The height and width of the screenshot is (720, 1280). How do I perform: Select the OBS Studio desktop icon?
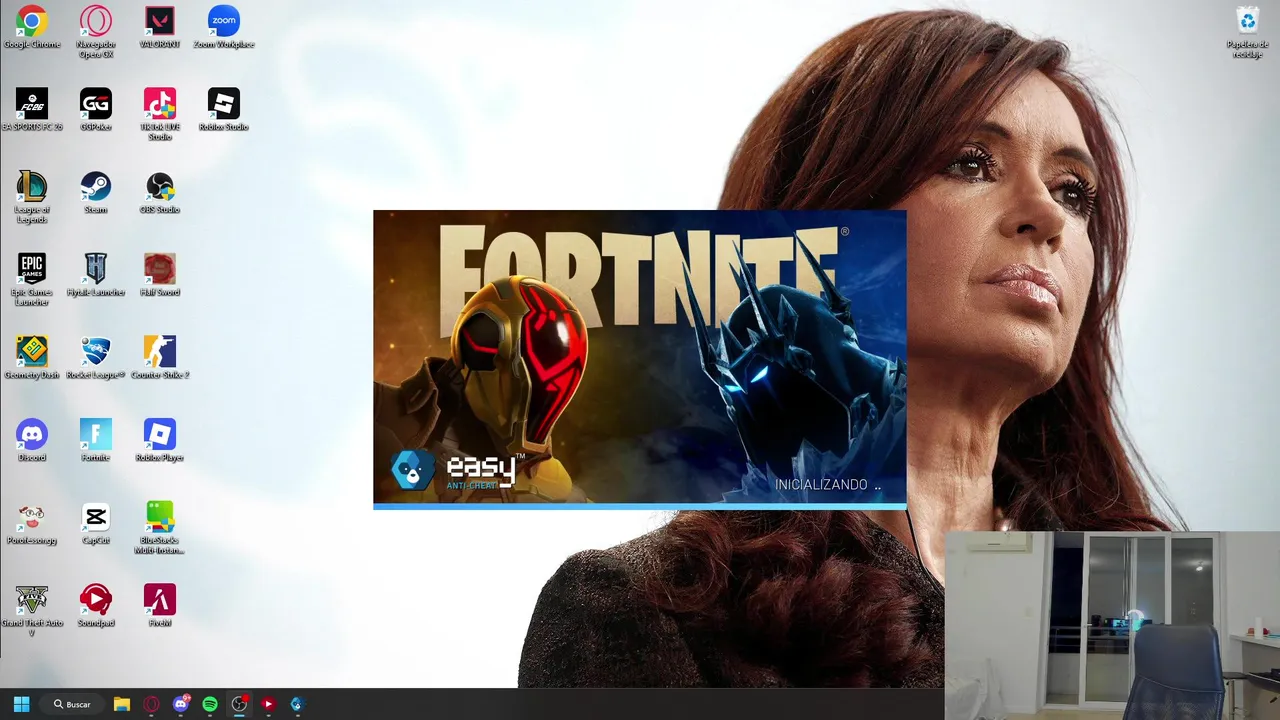[x=160, y=194]
